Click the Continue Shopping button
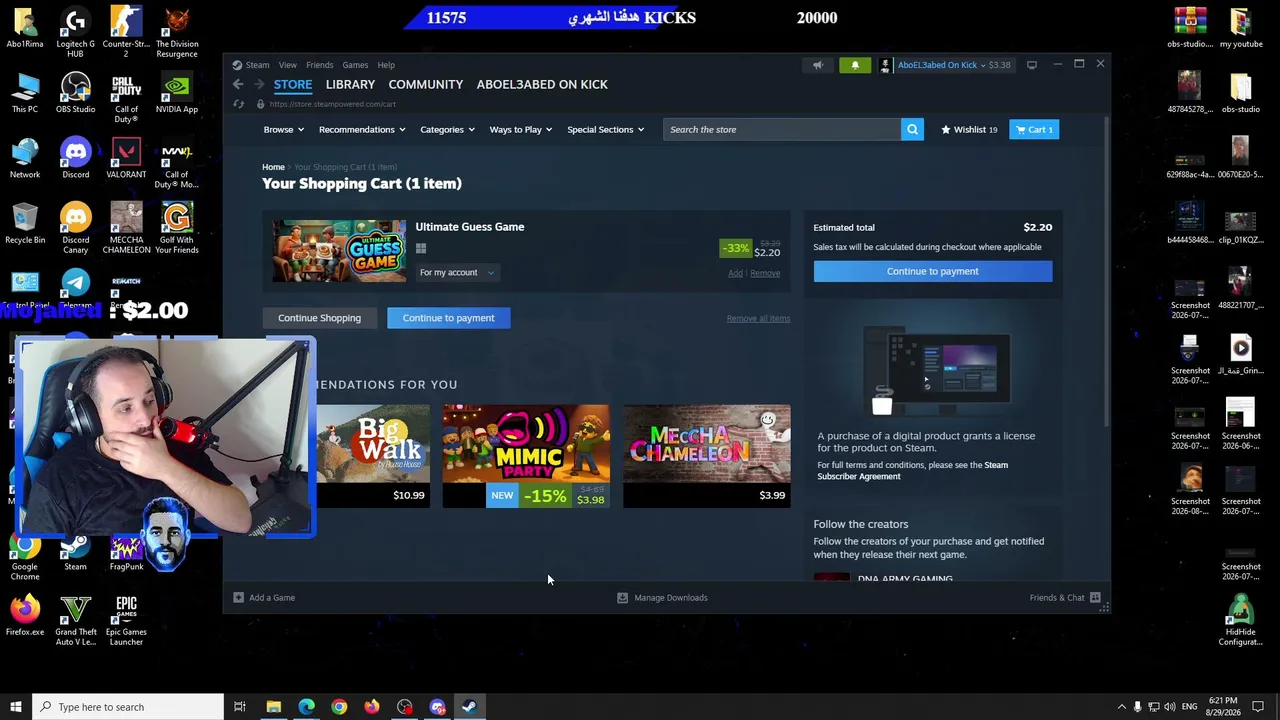Screen dimensions: 1280x720 [x=319, y=318]
